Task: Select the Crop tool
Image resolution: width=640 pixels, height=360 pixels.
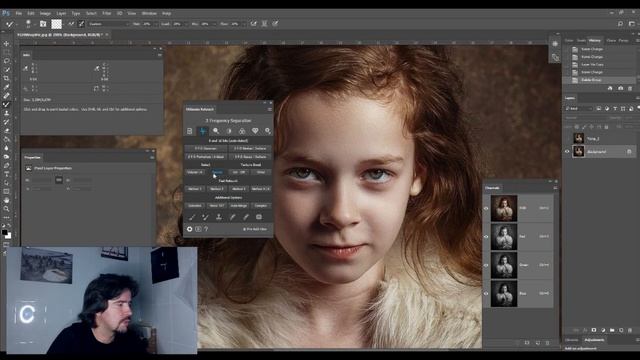Action: point(6,78)
